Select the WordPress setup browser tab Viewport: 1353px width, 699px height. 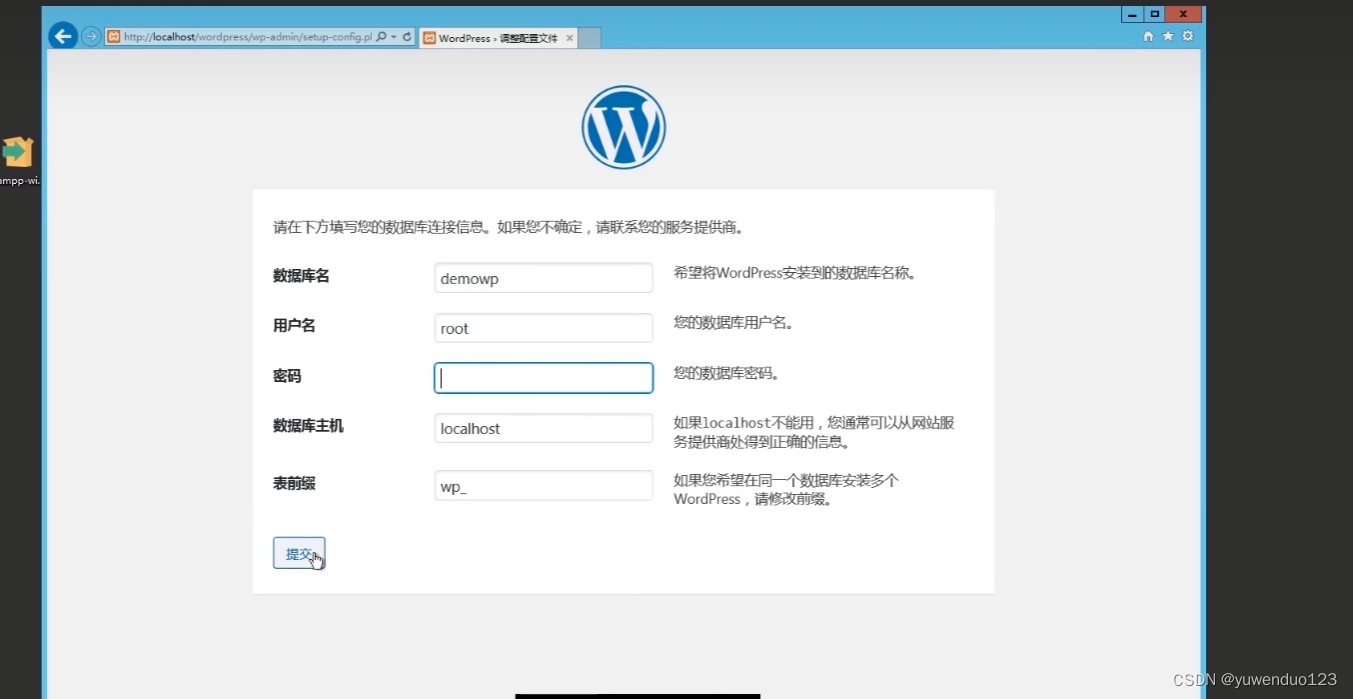click(x=498, y=38)
